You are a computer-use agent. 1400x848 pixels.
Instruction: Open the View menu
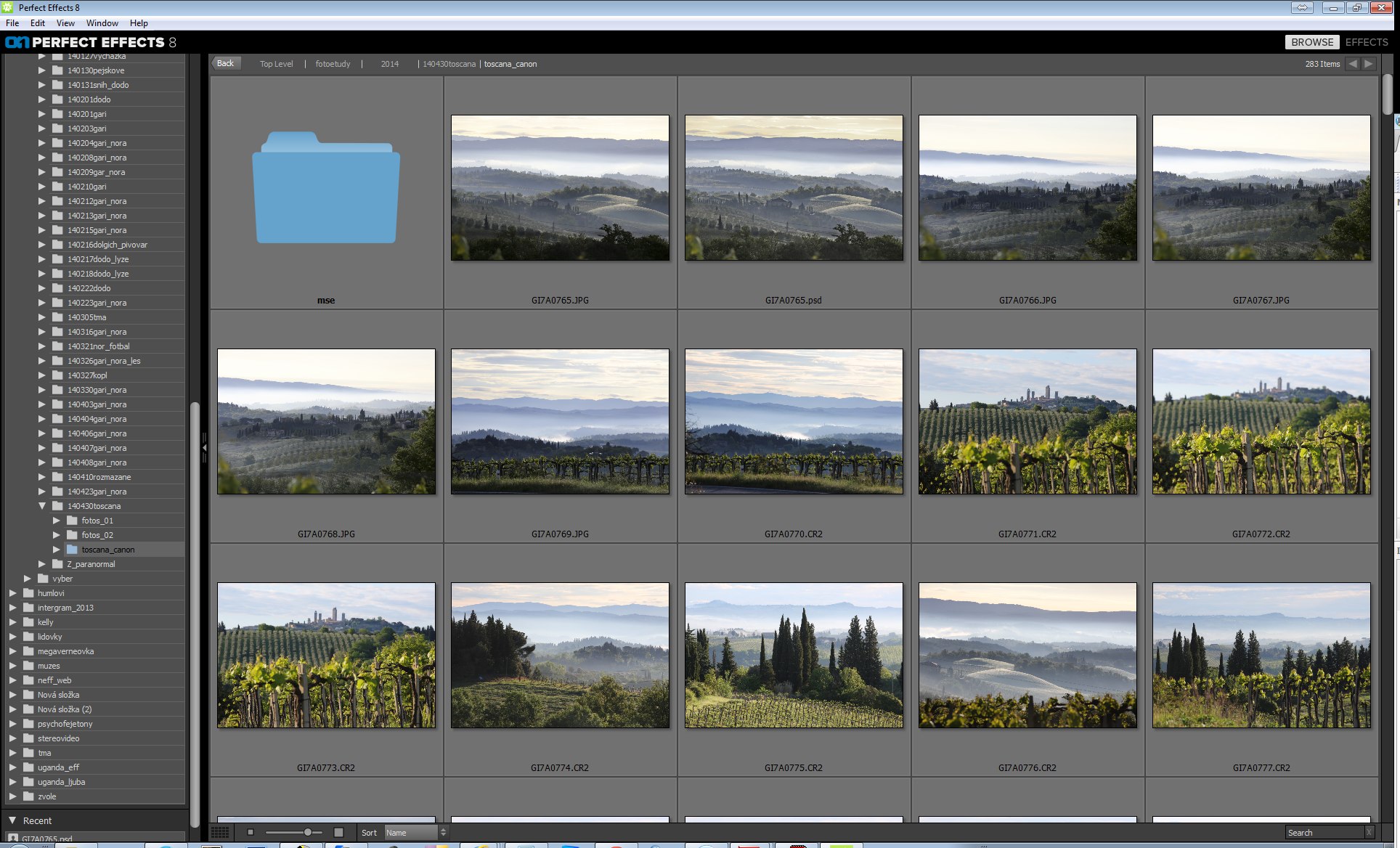65,23
